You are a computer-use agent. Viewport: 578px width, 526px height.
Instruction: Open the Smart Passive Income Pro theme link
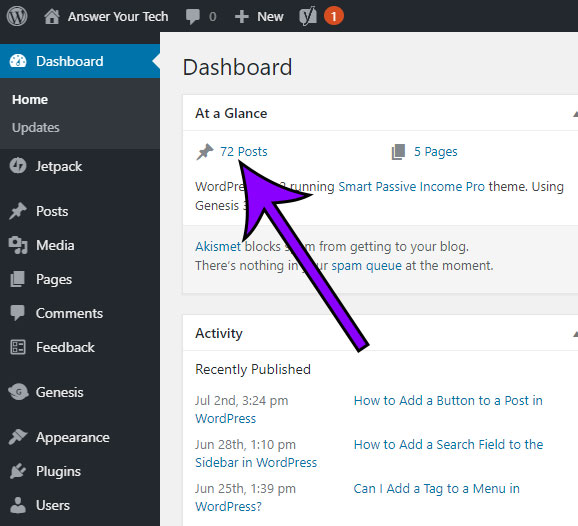(x=411, y=187)
